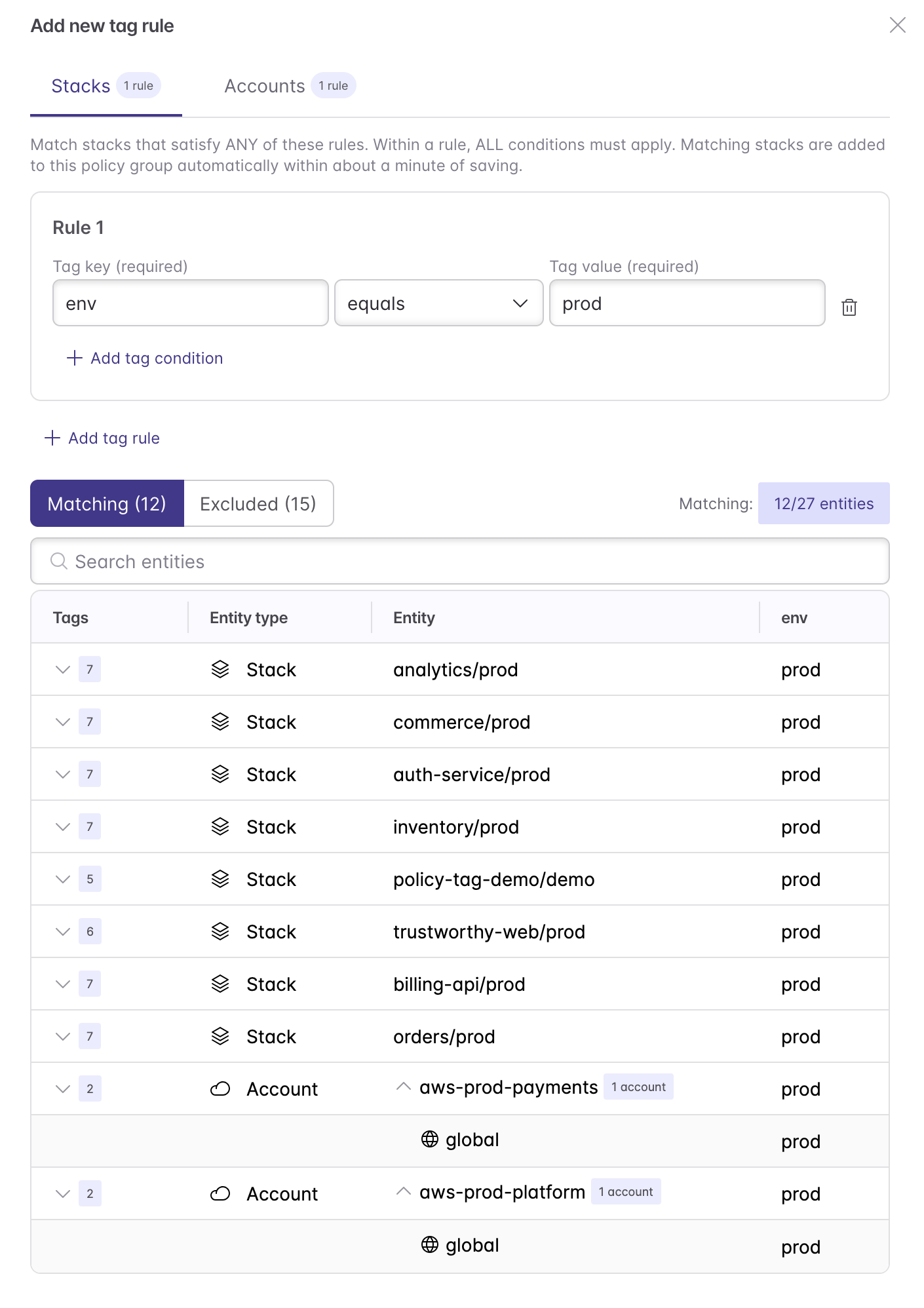Focus the Search entities field

point(460,561)
